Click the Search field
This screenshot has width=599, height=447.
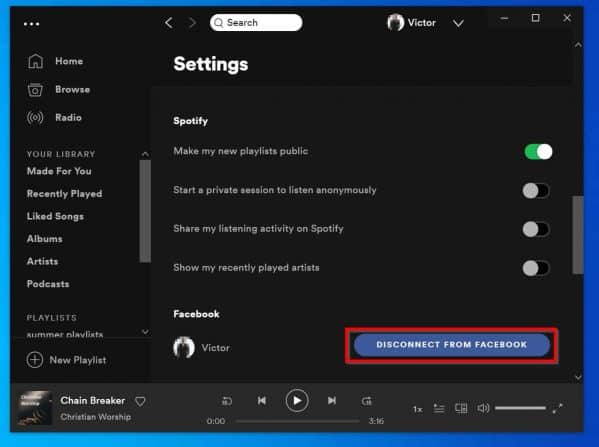(256, 23)
